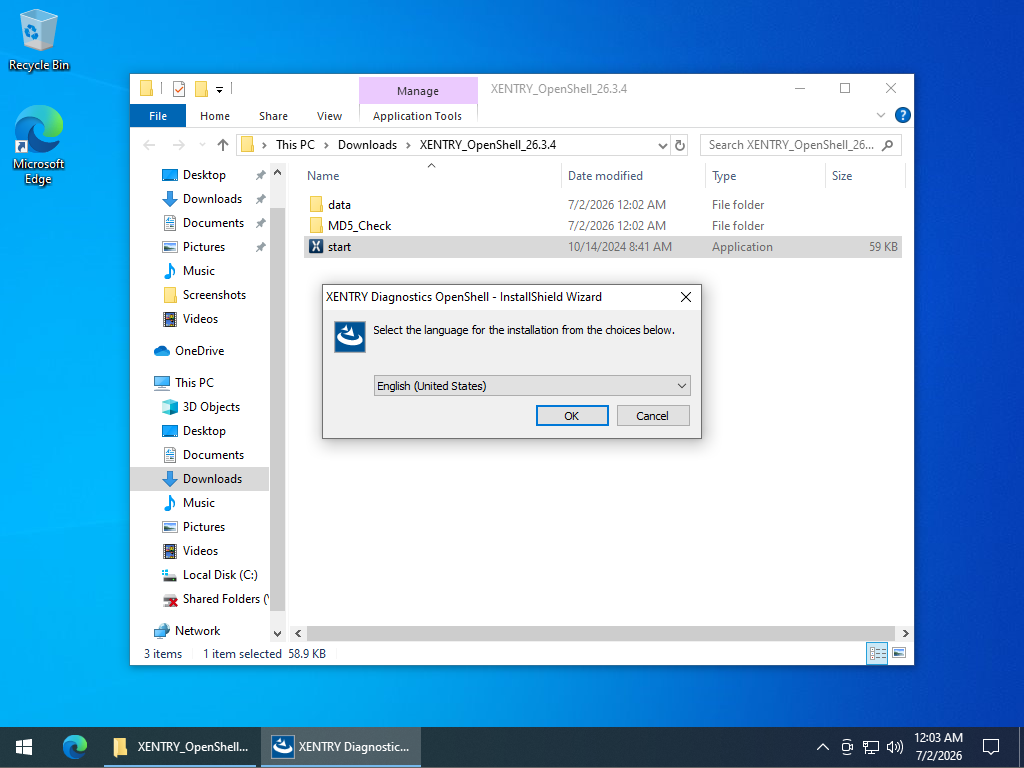This screenshot has width=1024, height=768.
Task: Select the start application icon
Action: tap(316, 246)
